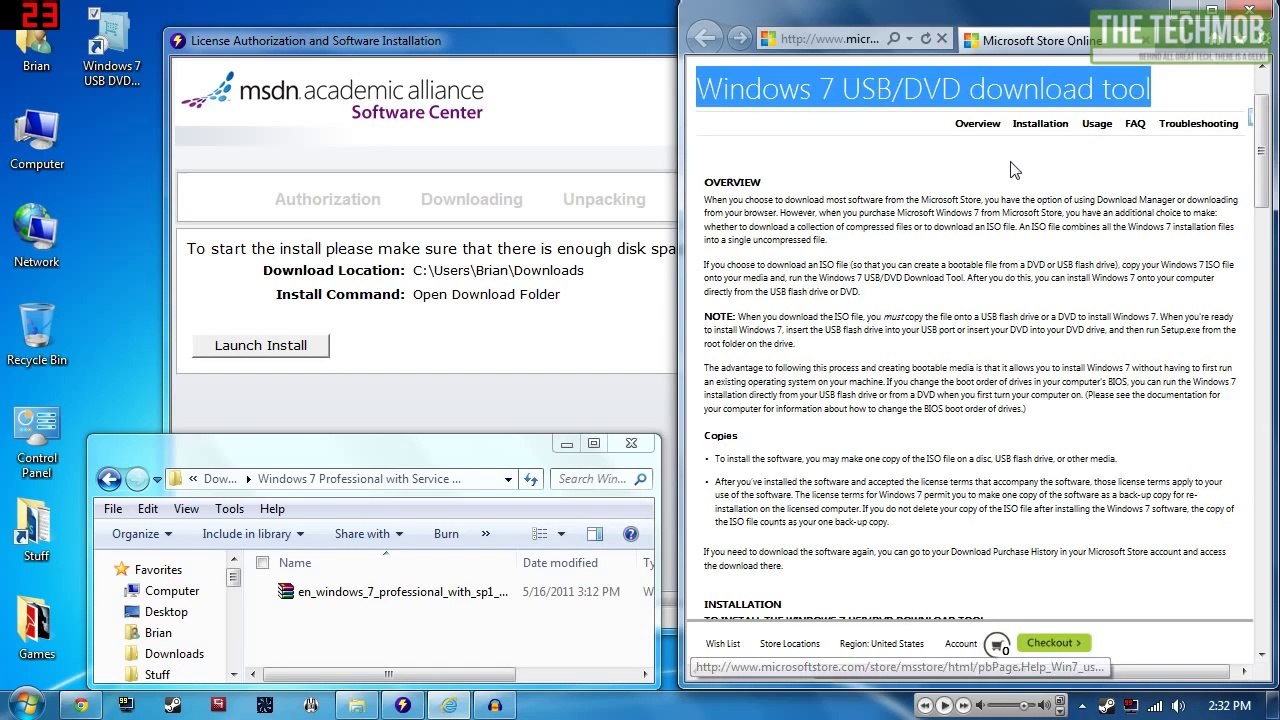Open the Share with dropdown
The image size is (1280, 720).
pos(369,534)
